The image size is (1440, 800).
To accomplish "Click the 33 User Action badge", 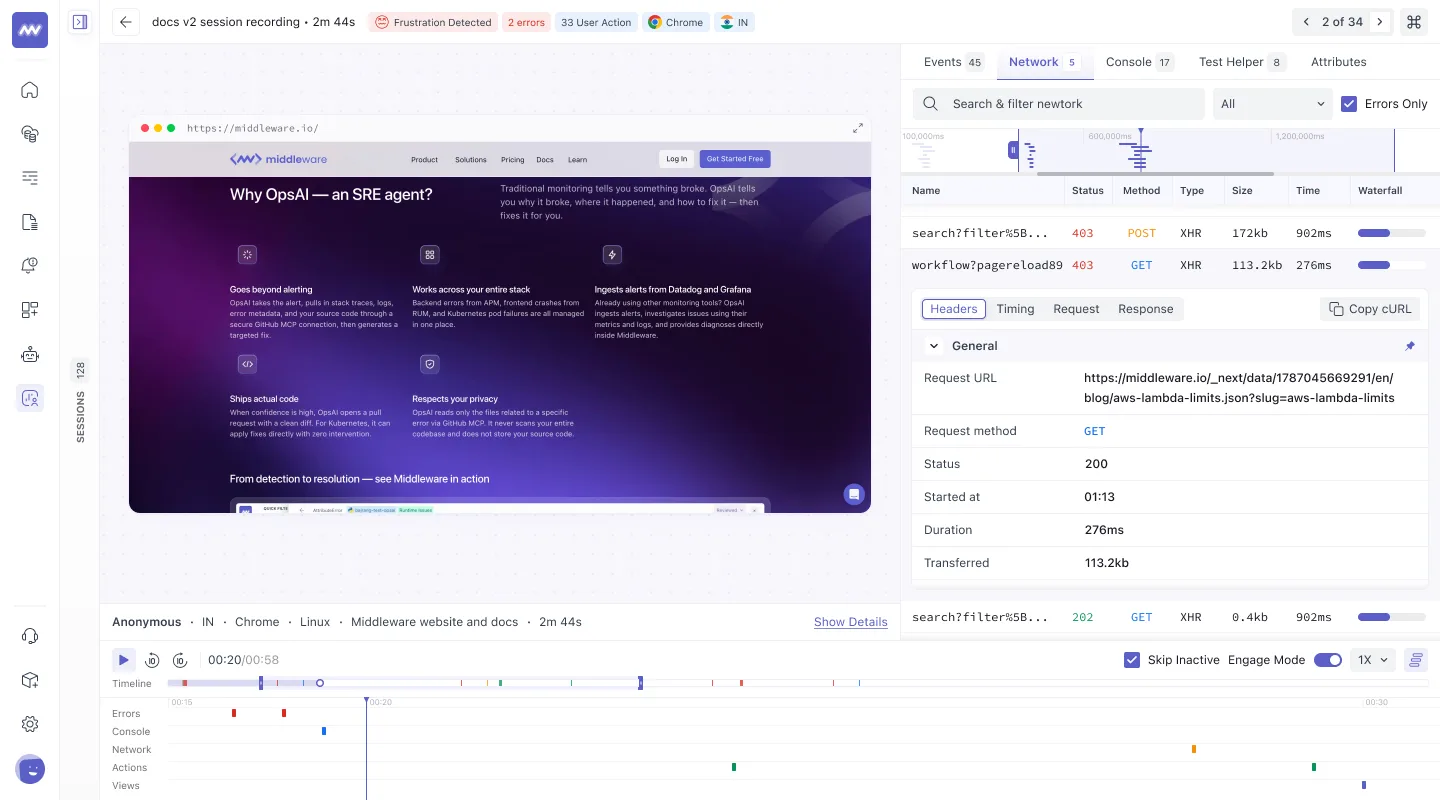I will [596, 22].
